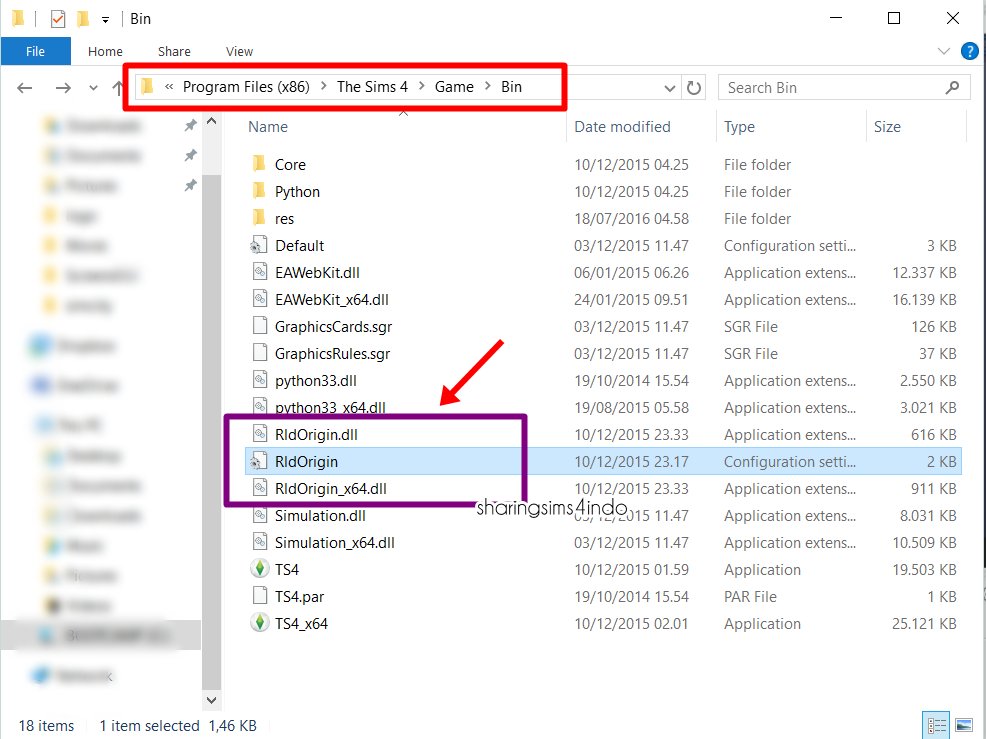Select the Simulation_x64.dll file icon
This screenshot has width=986, height=739.
coord(260,542)
